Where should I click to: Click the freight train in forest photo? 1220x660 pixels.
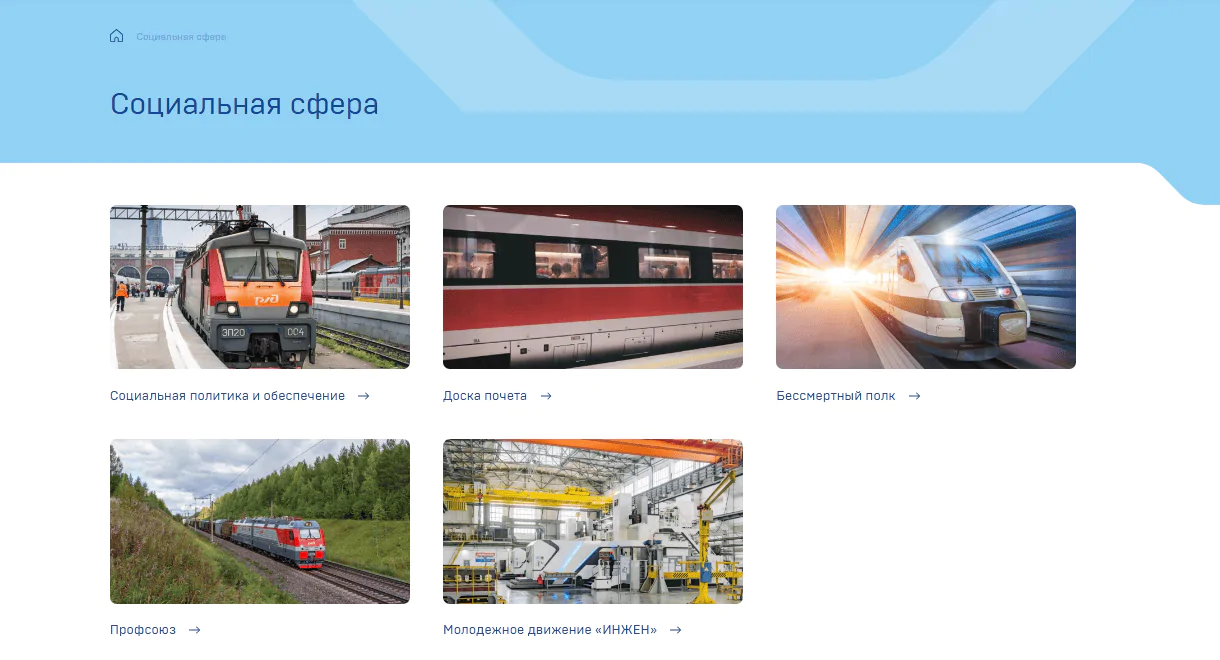click(260, 521)
